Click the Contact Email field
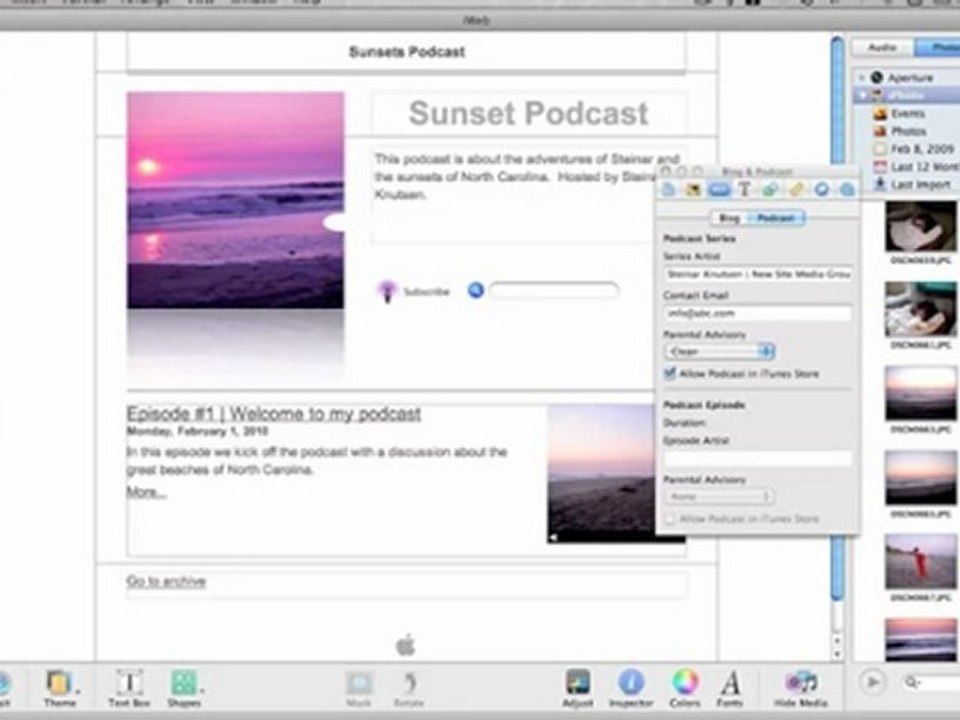This screenshot has width=960, height=720. point(758,313)
